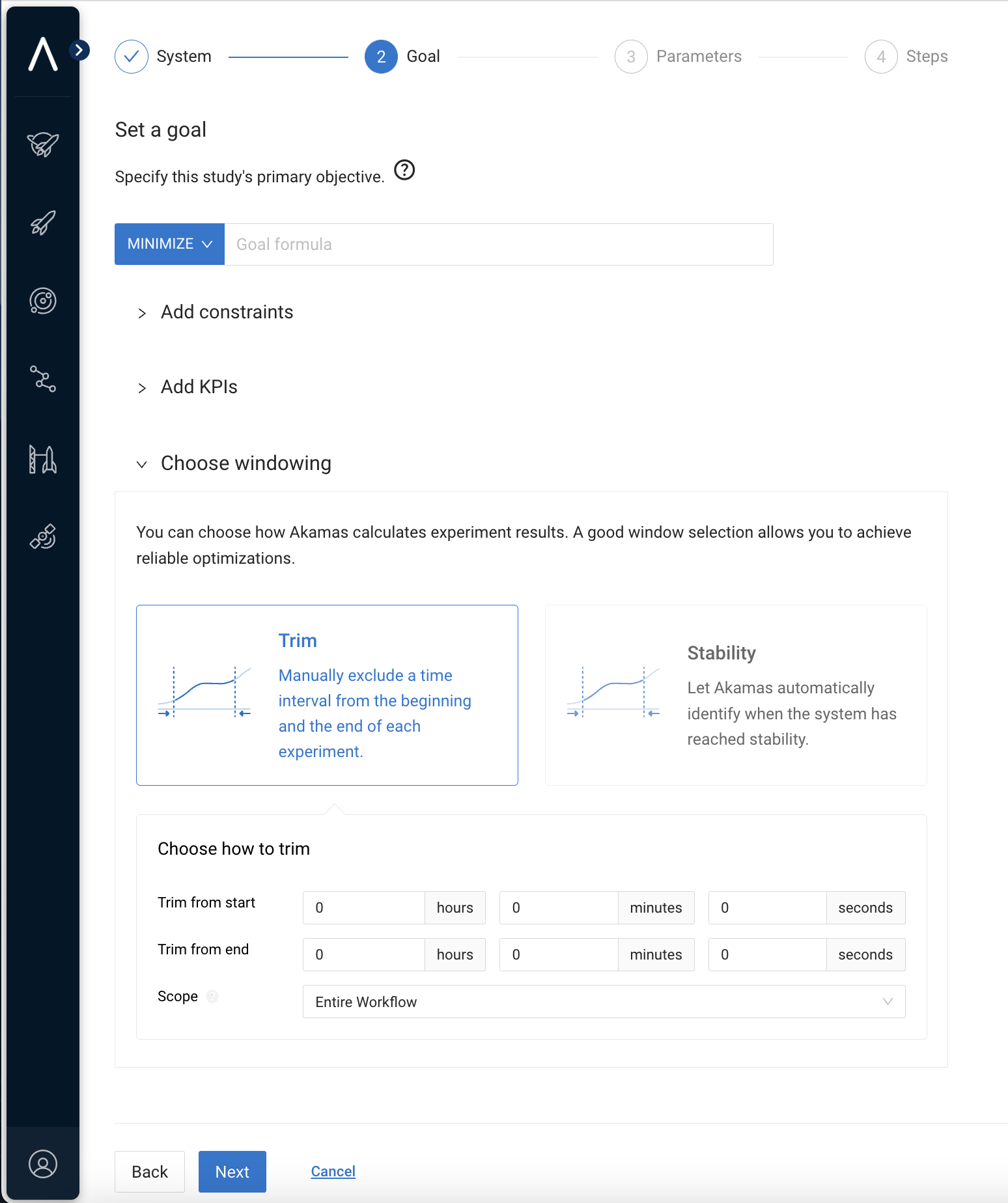This screenshot has width=1008, height=1203.
Task: Expand the Add constraints section
Action: click(x=227, y=312)
